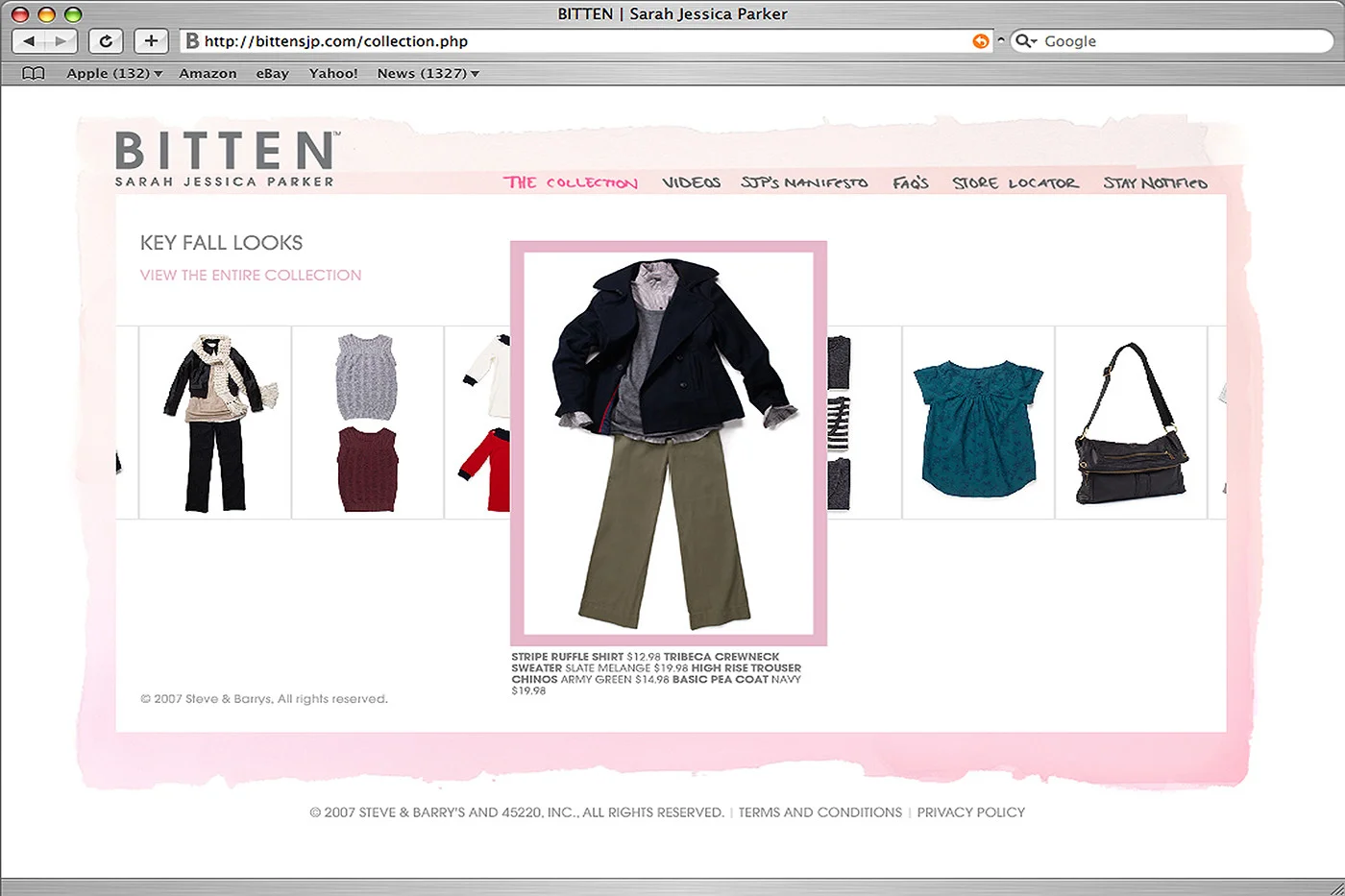The width and height of the screenshot is (1345, 896).
Task: Open the FAQ's nav tab
Action: [910, 182]
